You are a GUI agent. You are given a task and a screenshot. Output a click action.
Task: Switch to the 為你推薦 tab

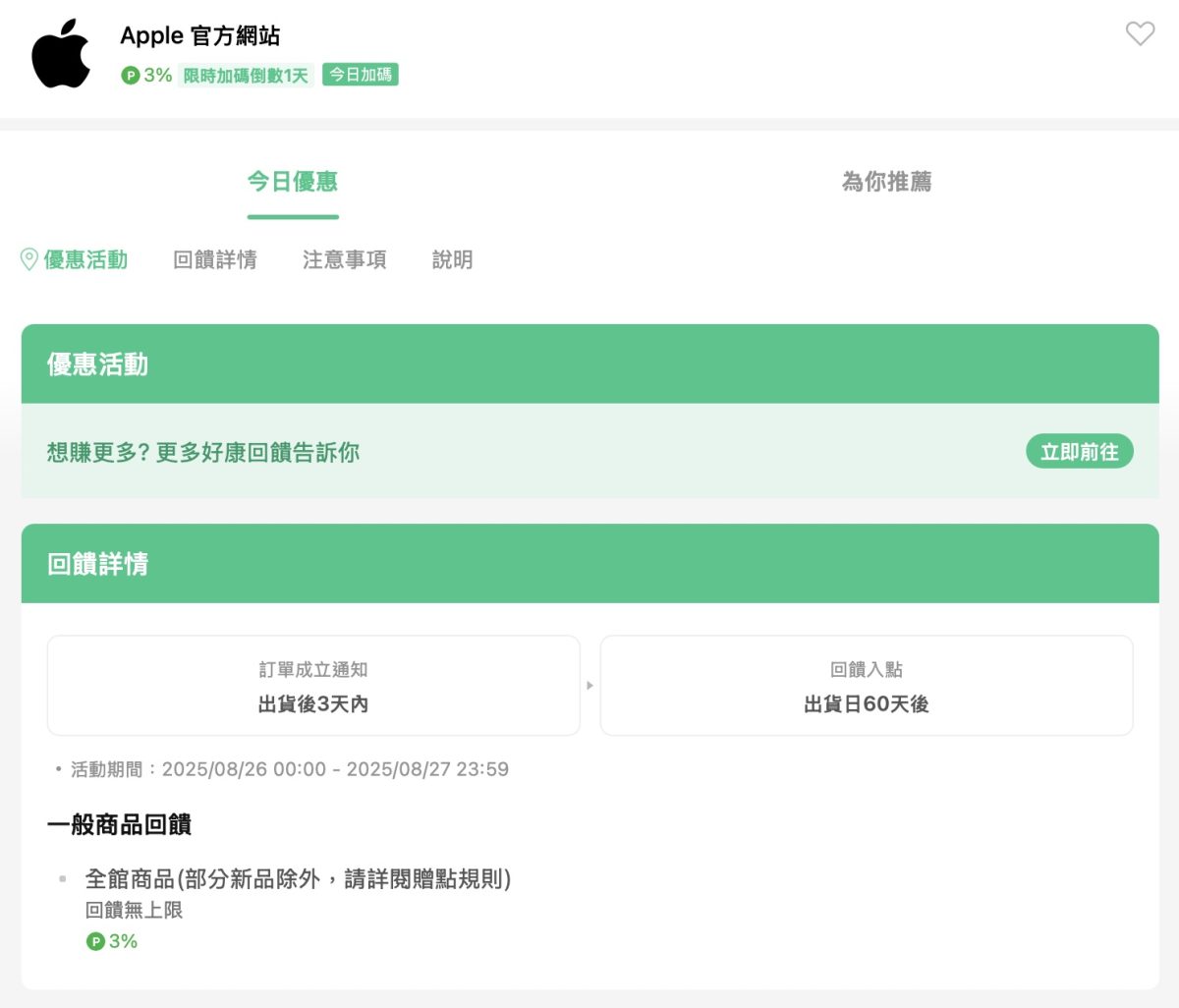point(886,182)
